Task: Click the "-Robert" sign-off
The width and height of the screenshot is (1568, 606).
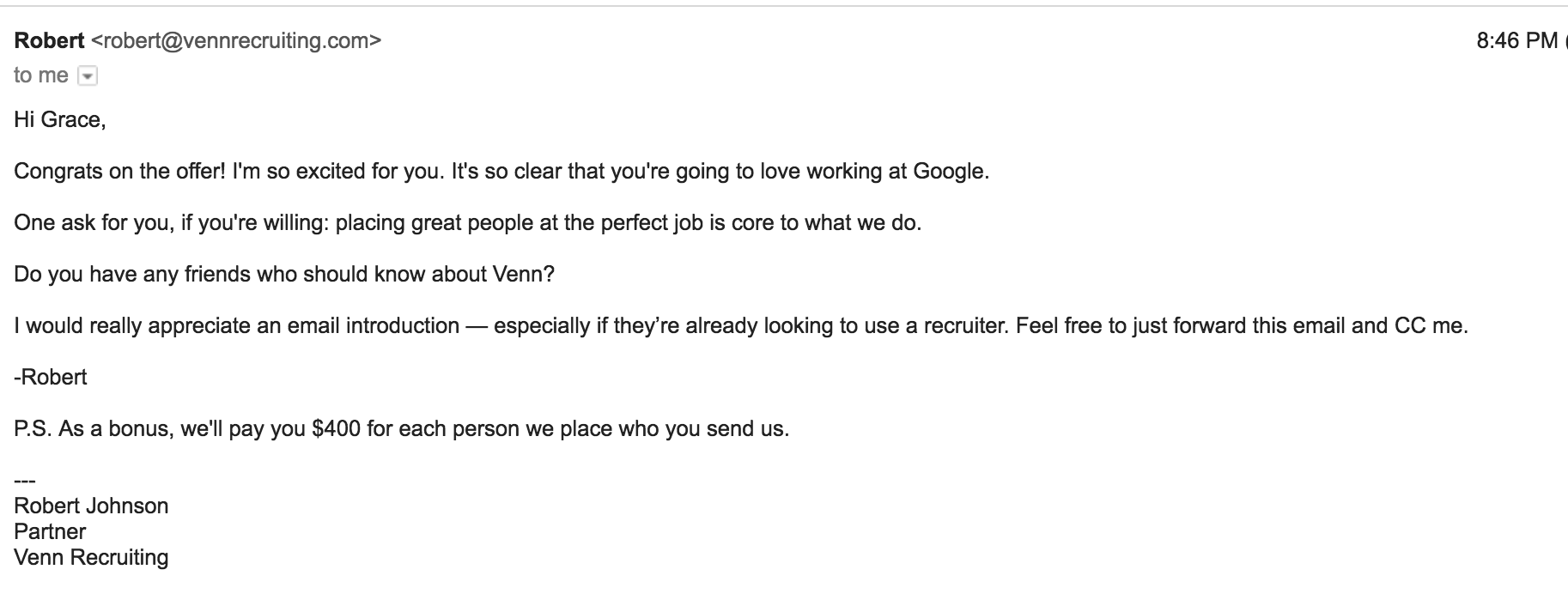Action: (51, 377)
